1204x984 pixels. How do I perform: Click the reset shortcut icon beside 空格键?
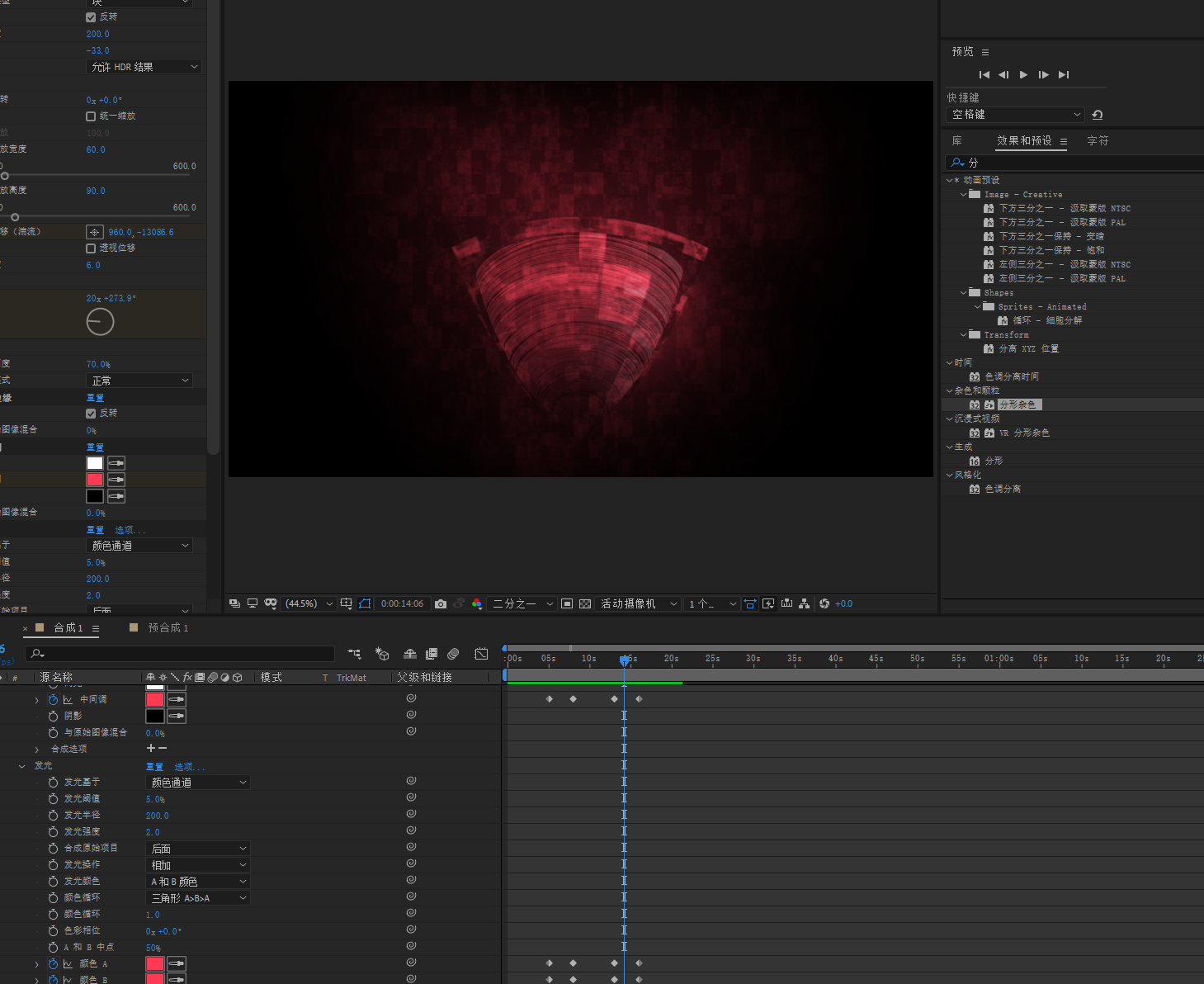(x=1097, y=115)
